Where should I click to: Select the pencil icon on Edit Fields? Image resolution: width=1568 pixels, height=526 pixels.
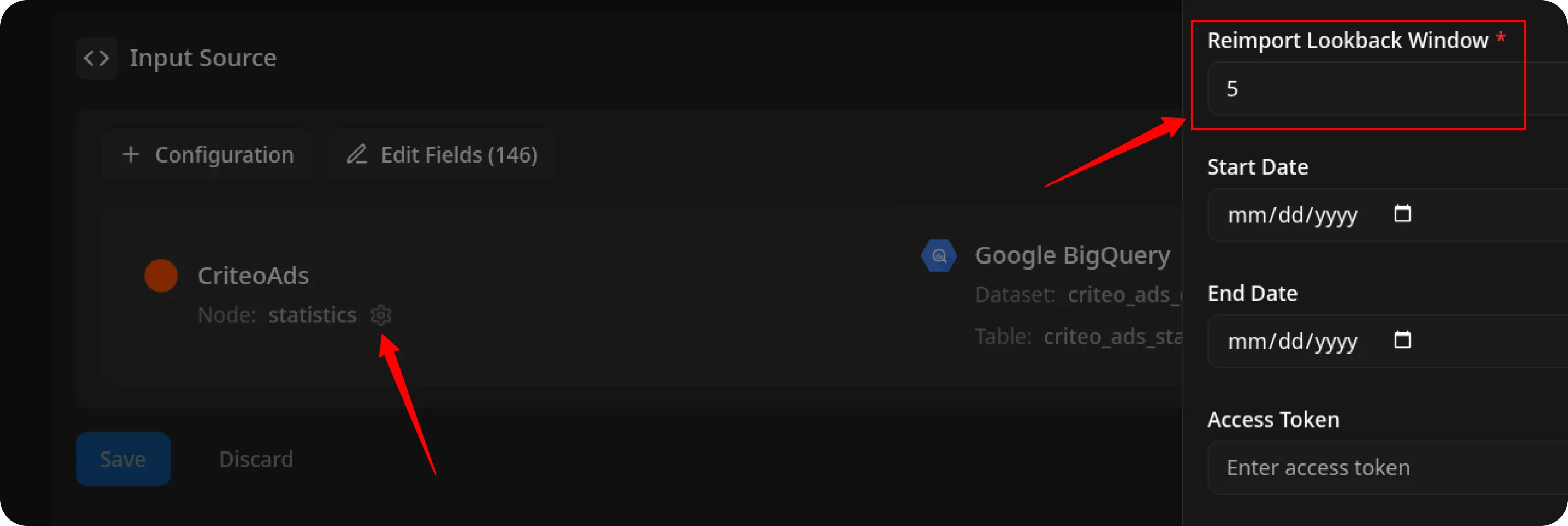click(x=358, y=154)
